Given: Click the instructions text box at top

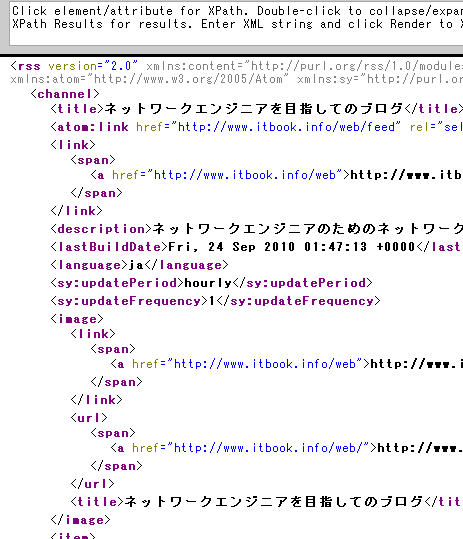Looking at the screenshot, I should click(x=236, y=23).
